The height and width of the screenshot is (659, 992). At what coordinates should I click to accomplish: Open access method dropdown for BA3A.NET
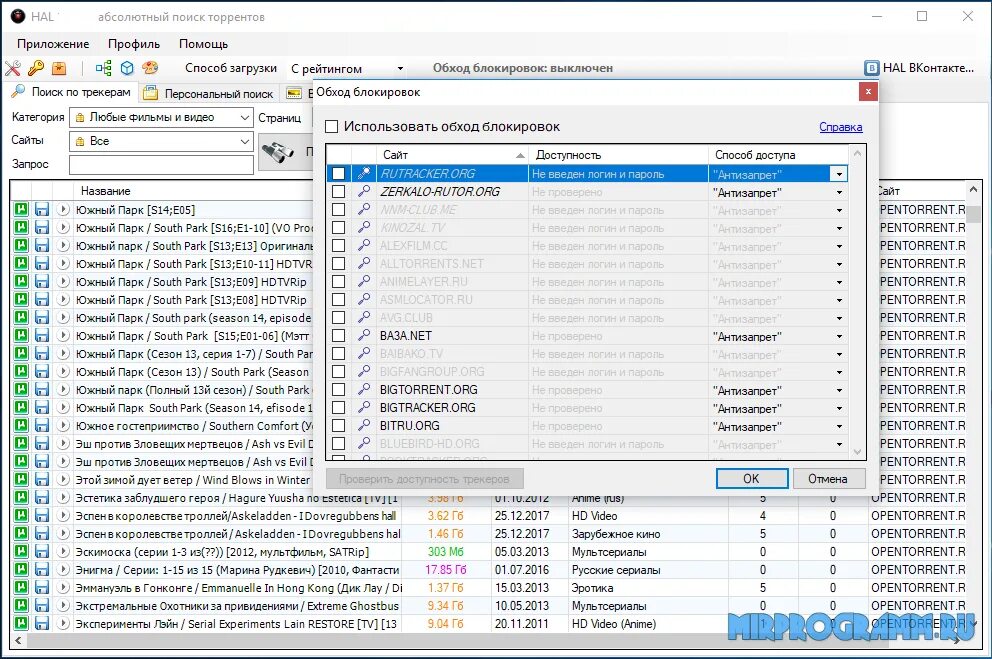[839, 336]
